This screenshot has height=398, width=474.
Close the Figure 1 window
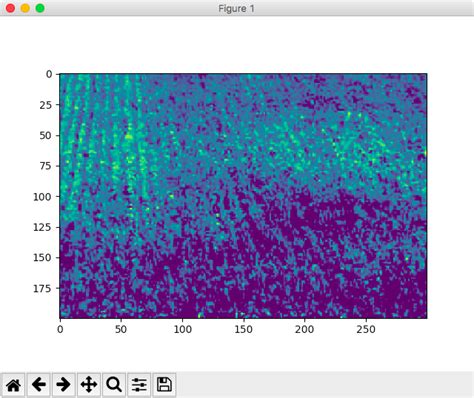(x=10, y=8)
